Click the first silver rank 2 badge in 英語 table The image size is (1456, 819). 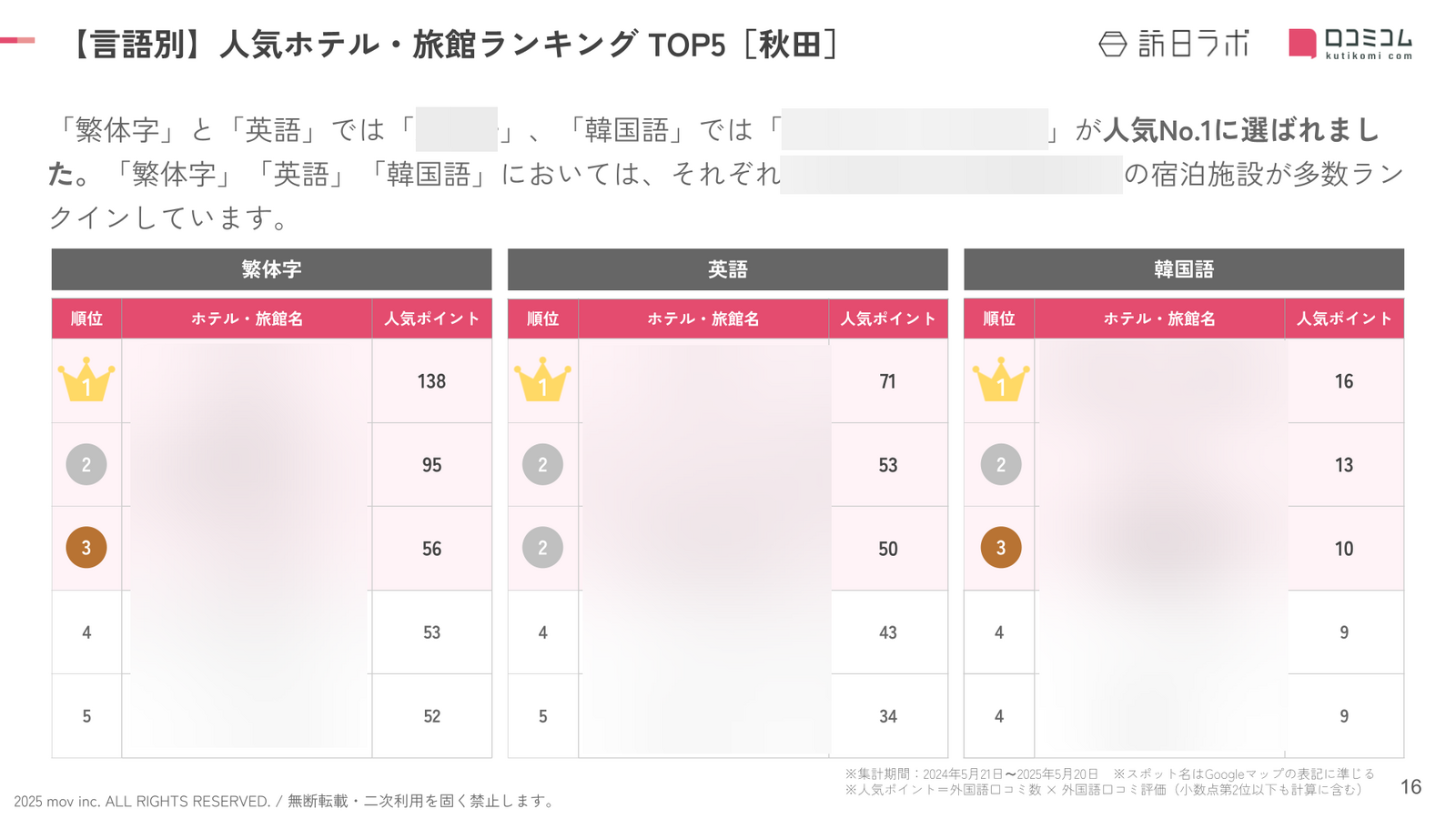click(x=542, y=464)
